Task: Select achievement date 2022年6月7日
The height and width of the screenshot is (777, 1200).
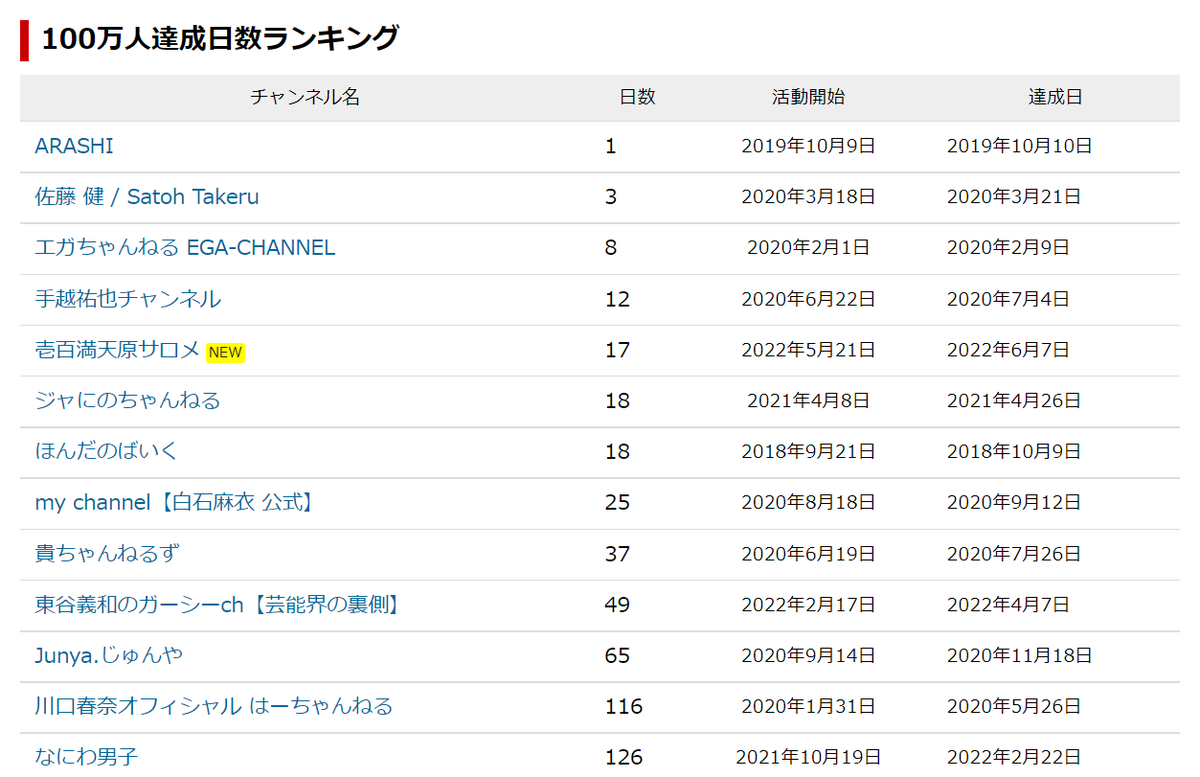Action: [1008, 350]
